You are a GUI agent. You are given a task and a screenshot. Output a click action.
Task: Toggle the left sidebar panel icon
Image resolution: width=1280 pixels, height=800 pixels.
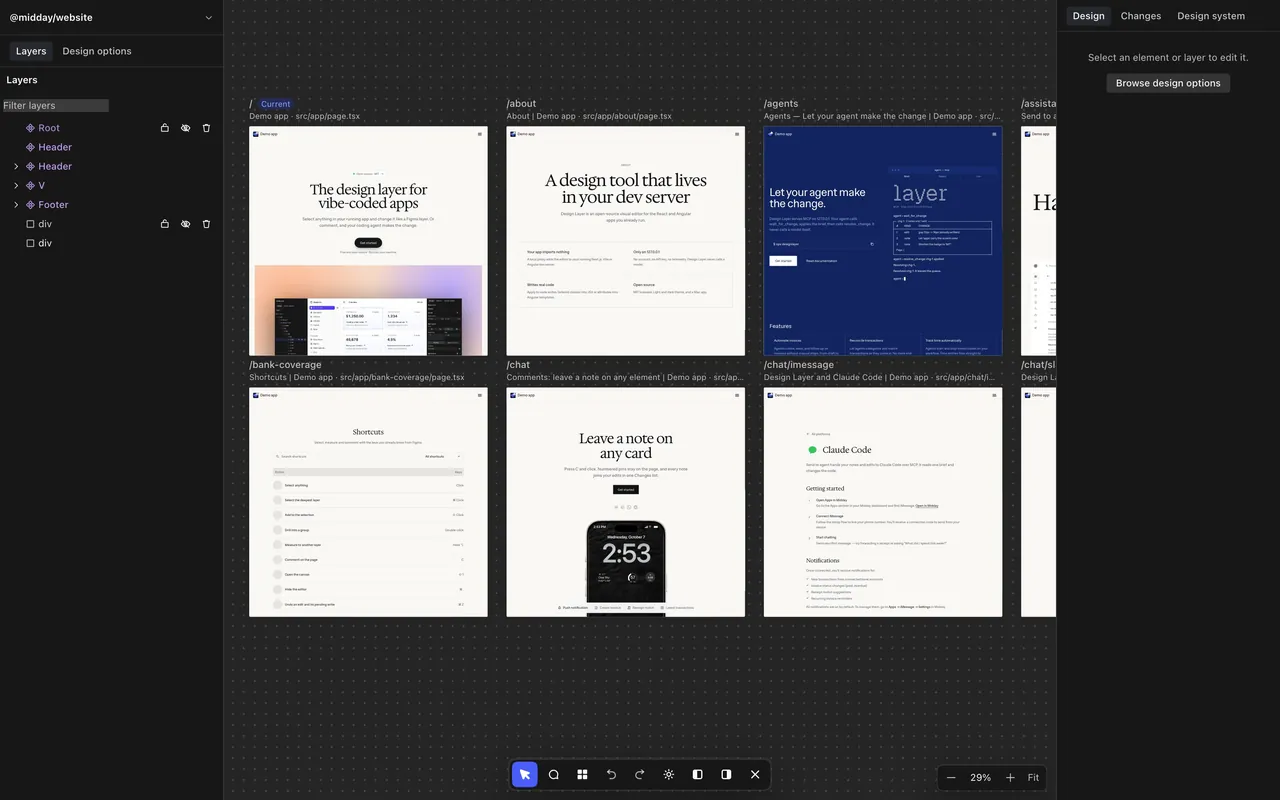697,775
